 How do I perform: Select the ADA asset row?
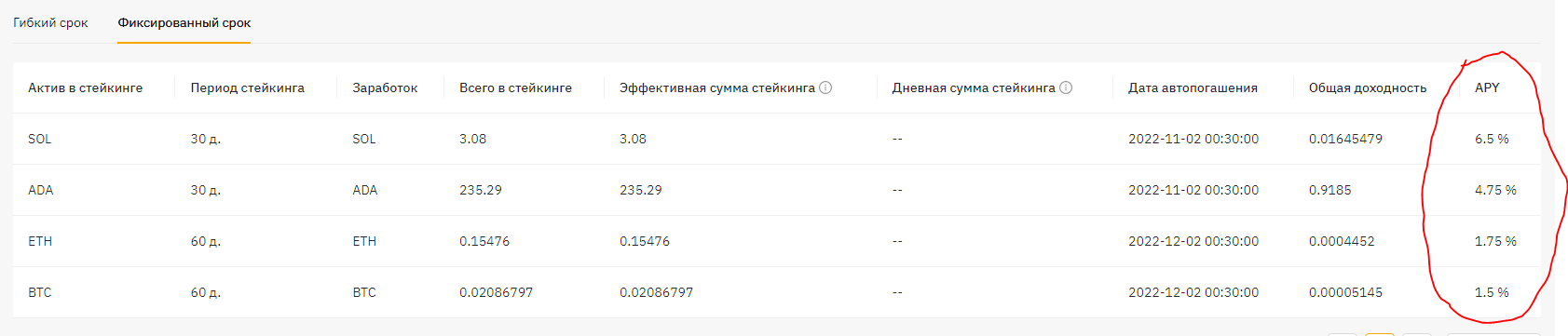[x=777, y=190]
